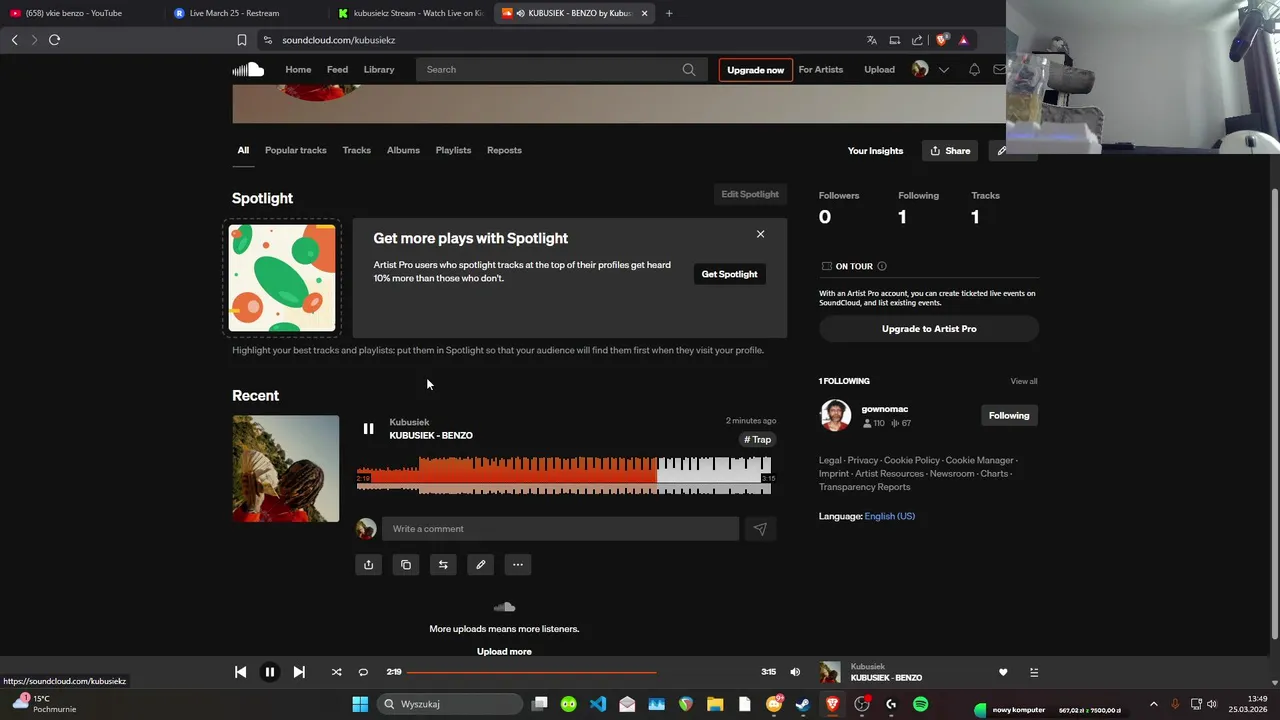
Task: Switch to Tracks tab
Action: tap(356, 150)
